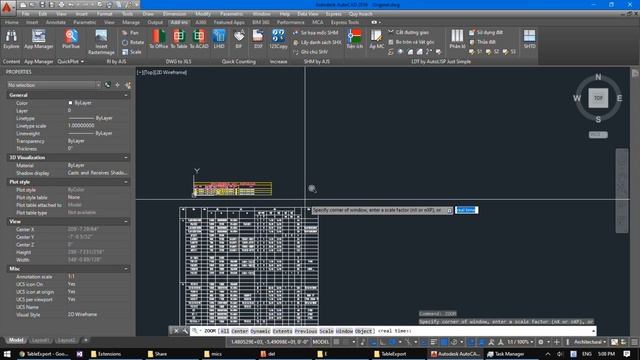Collapse the View properties section
This screenshot has width=640, height=360.
click(126, 222)
